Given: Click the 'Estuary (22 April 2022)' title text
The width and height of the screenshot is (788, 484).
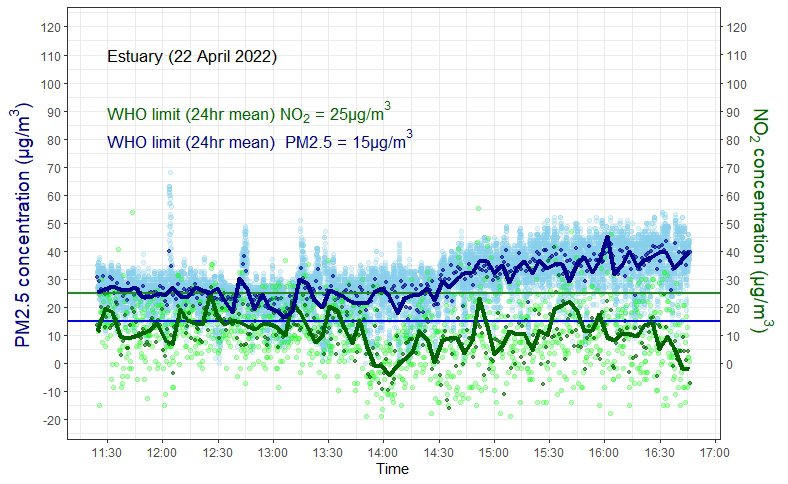Looking at the screenshot, I should pyautogui.click(x=191, y=56).
